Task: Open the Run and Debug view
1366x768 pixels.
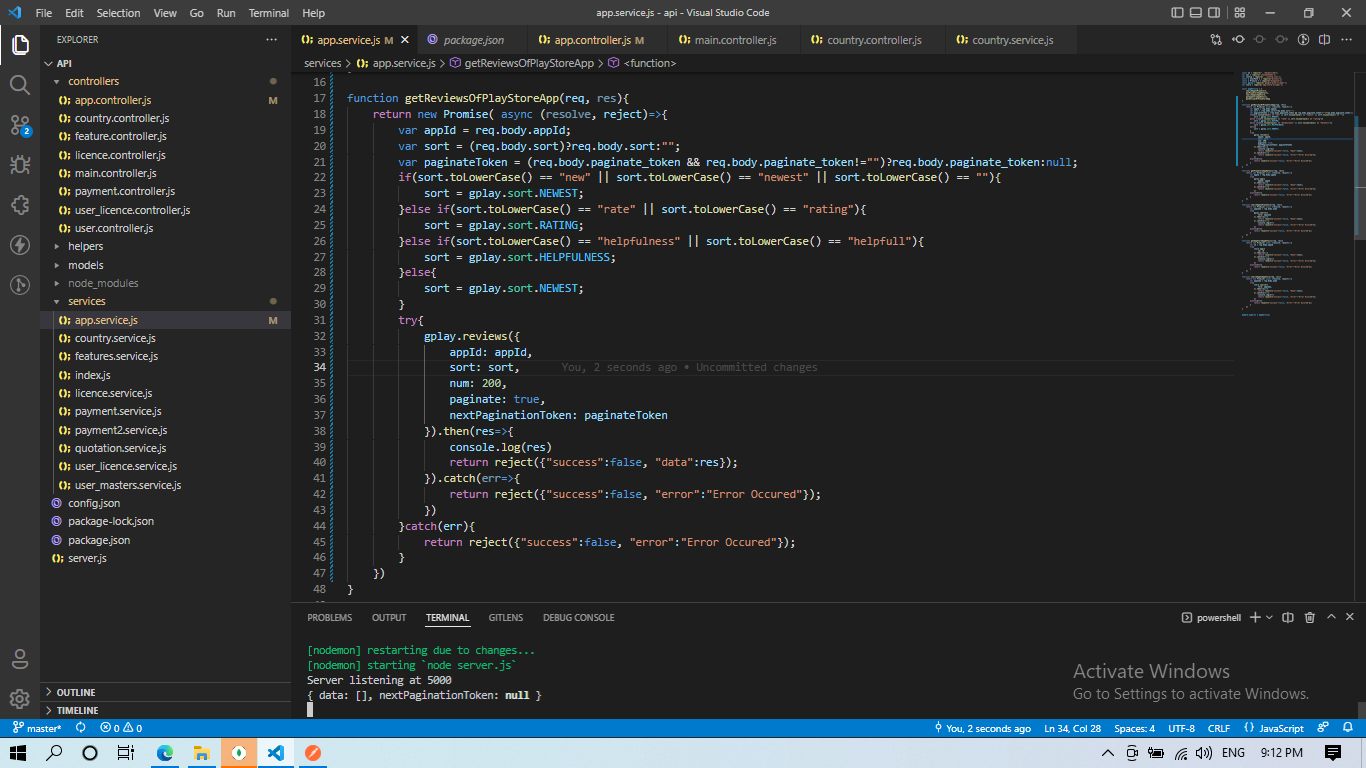Action: (20, 165)
